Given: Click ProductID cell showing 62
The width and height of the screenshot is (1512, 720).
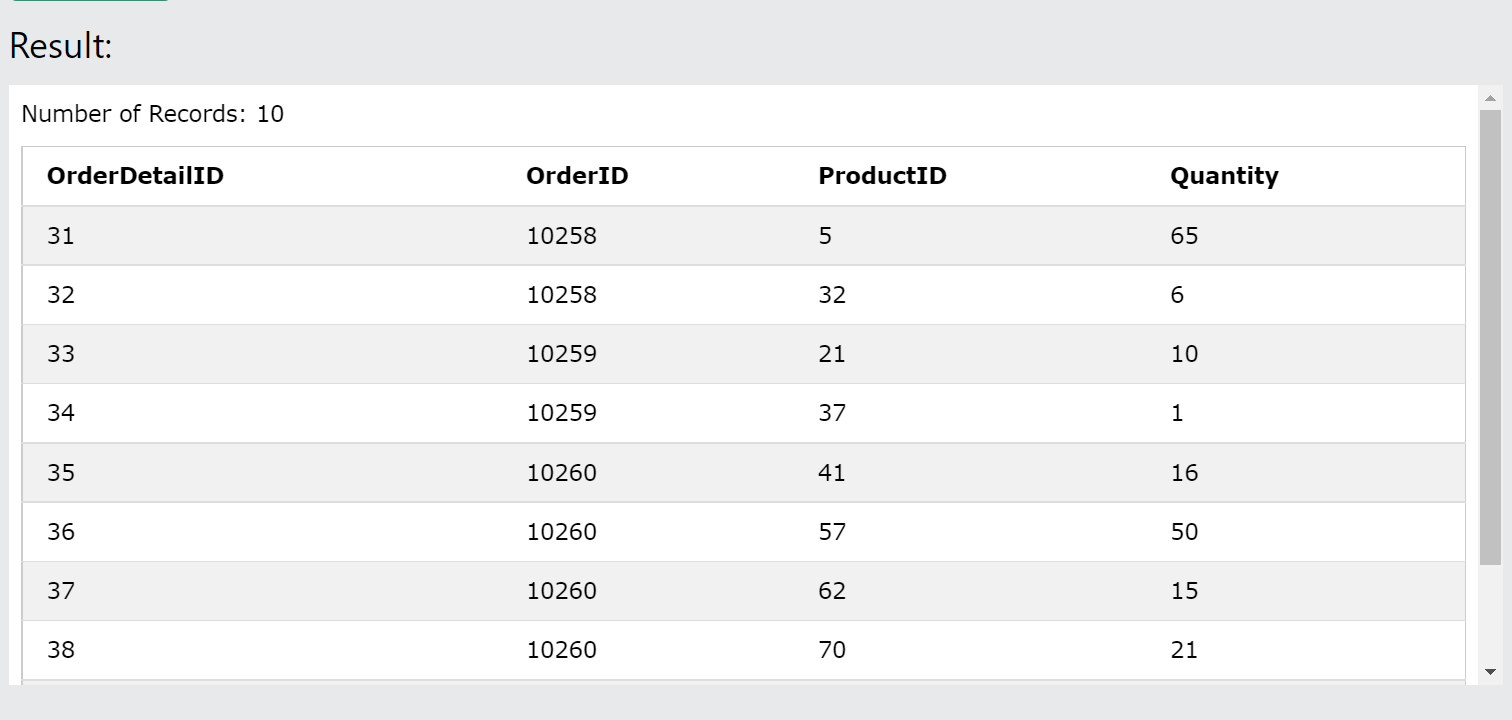Looking at the screenshot, I should pos(832,591).
